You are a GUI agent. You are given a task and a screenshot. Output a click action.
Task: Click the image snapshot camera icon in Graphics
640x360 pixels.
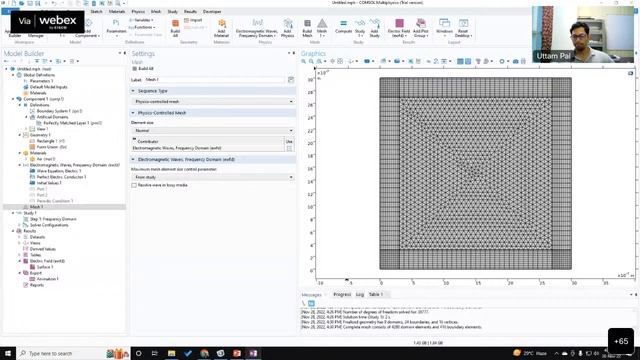pos(516,61)
